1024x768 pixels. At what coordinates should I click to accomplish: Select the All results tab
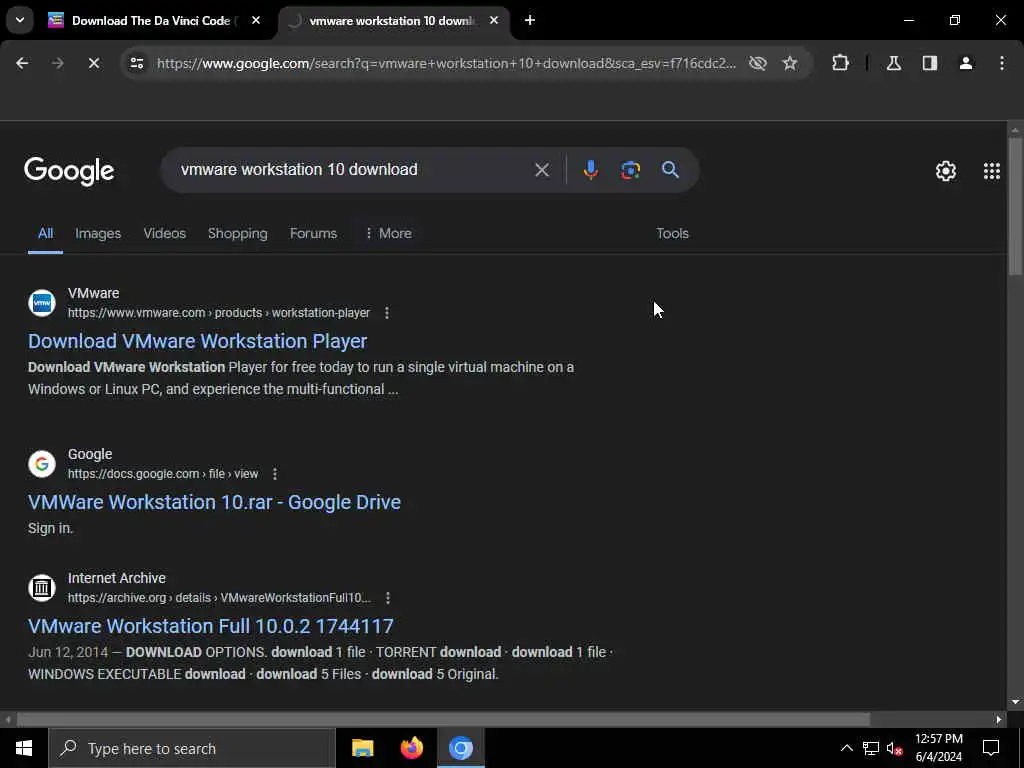coord(45,234)
